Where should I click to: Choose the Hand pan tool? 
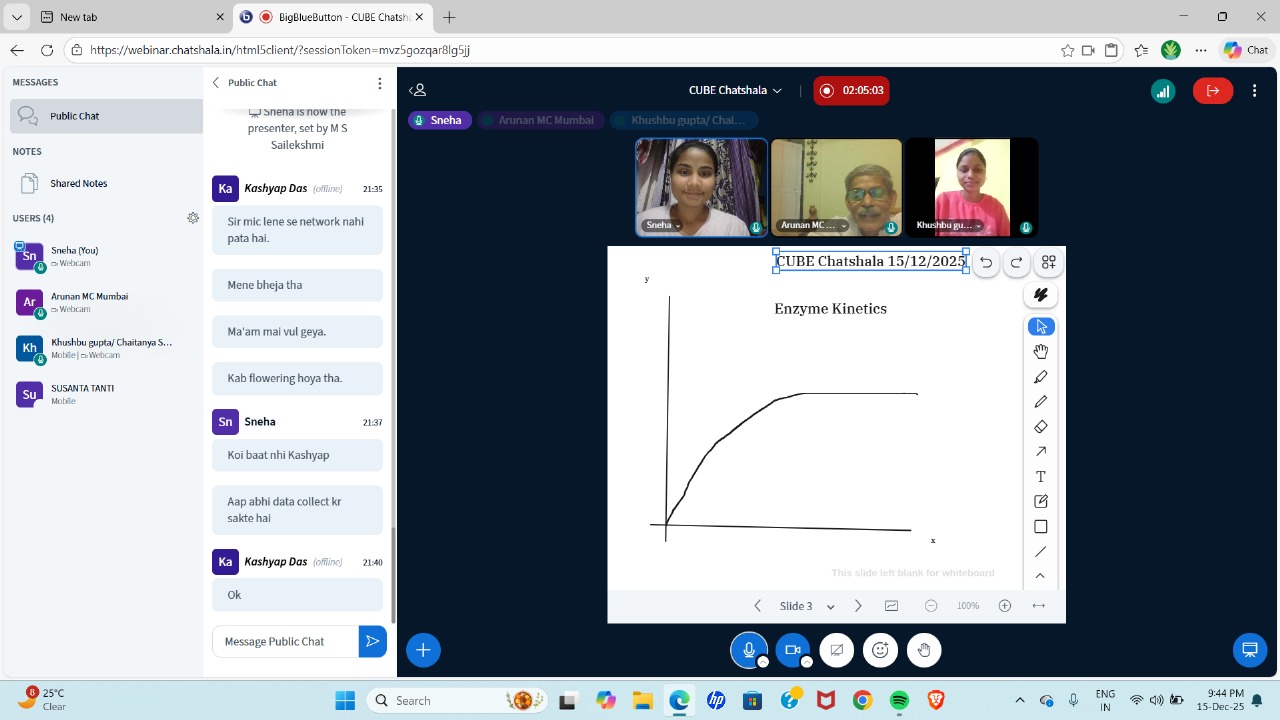click(x=1040, y=352)
